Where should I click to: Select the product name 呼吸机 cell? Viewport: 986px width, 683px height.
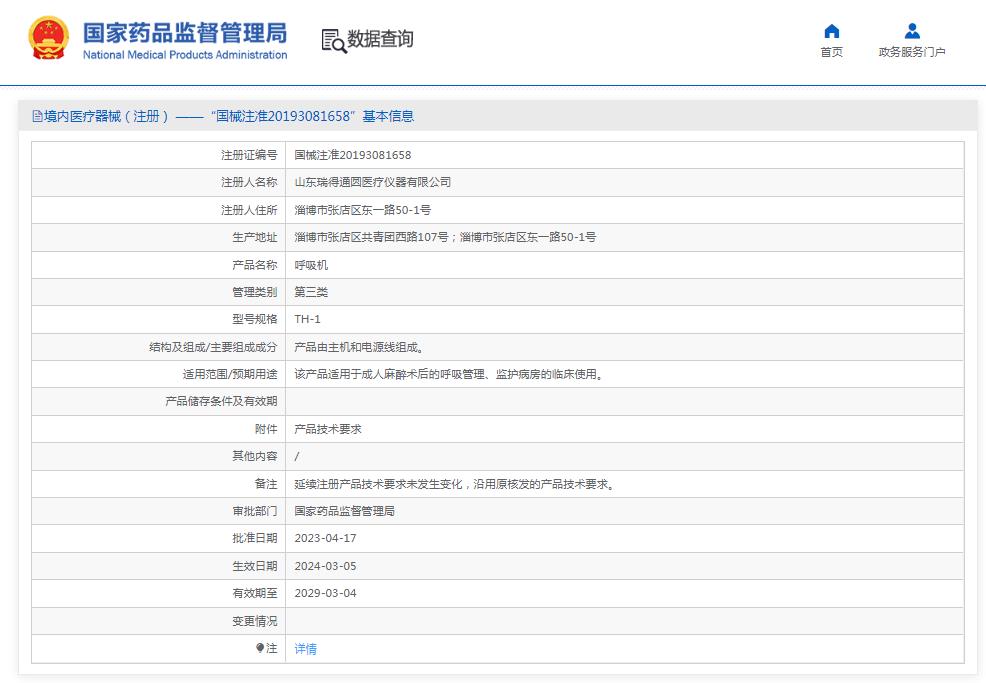point(310,265)
